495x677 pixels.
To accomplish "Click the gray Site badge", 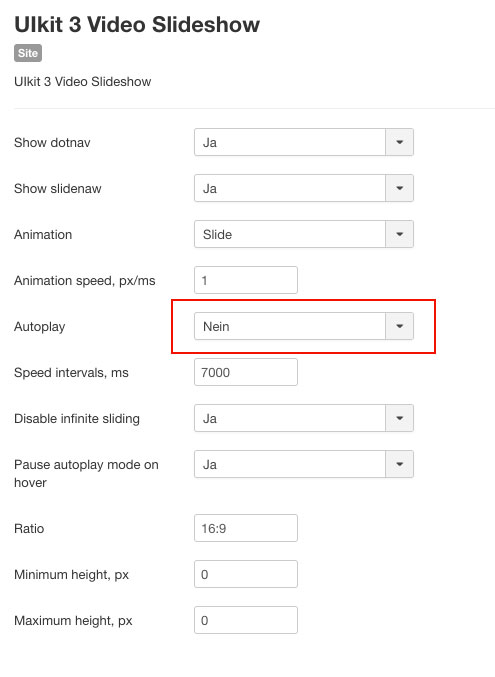I will point(28,53).
